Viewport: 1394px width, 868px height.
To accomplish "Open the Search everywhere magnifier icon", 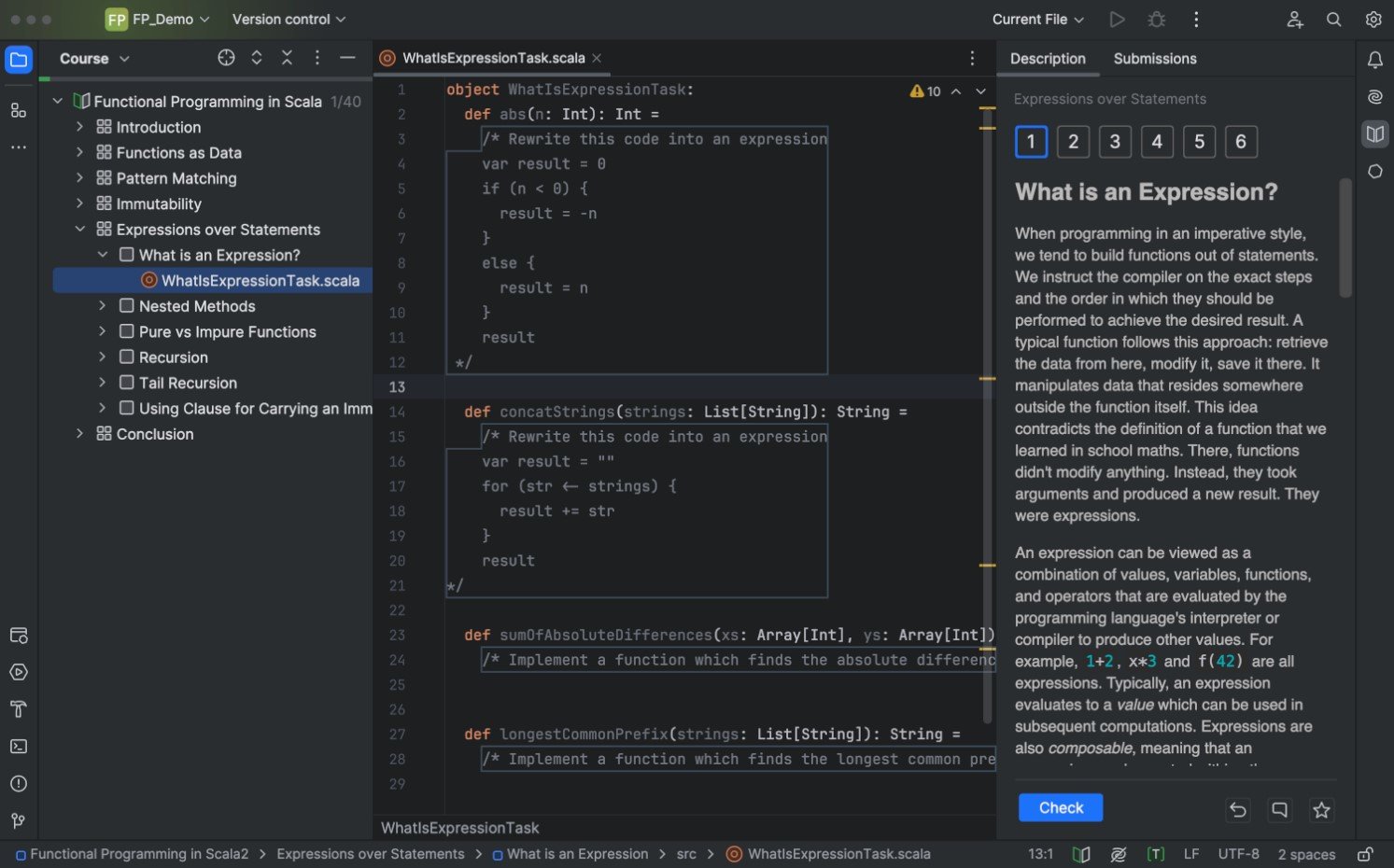I will pos(1333,19).
